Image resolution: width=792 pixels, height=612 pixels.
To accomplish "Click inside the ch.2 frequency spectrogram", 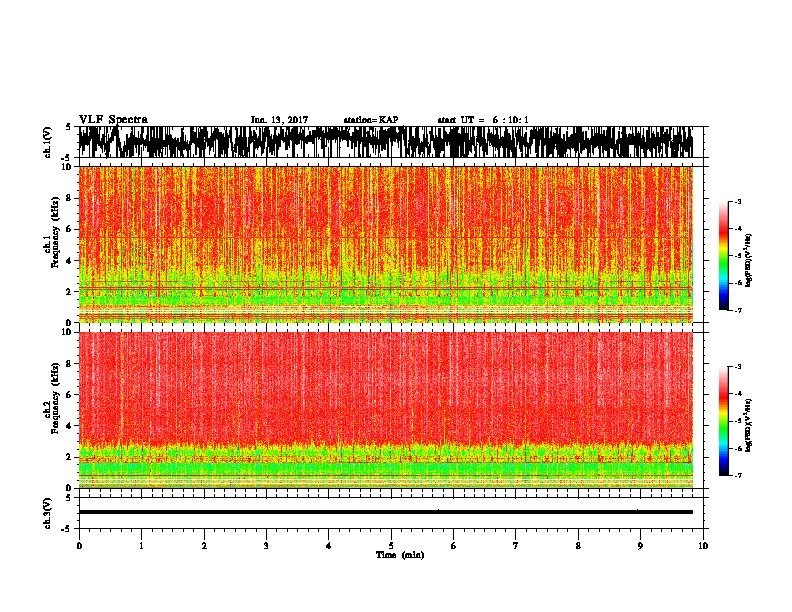I will (x=385, y=410).
